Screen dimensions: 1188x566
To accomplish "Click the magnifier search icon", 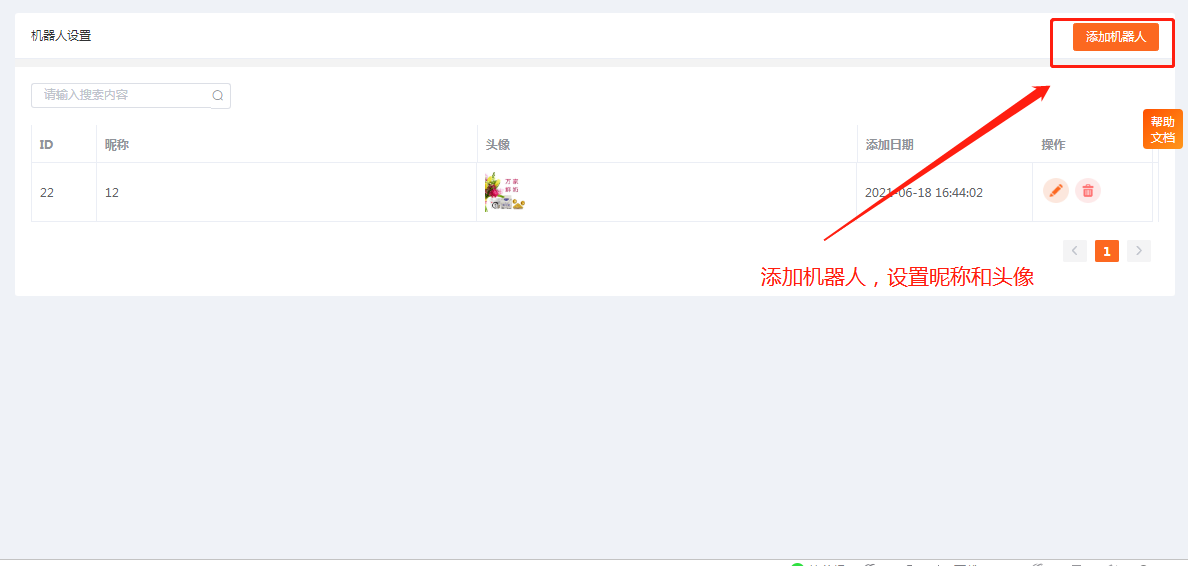I will pos(218,95).
